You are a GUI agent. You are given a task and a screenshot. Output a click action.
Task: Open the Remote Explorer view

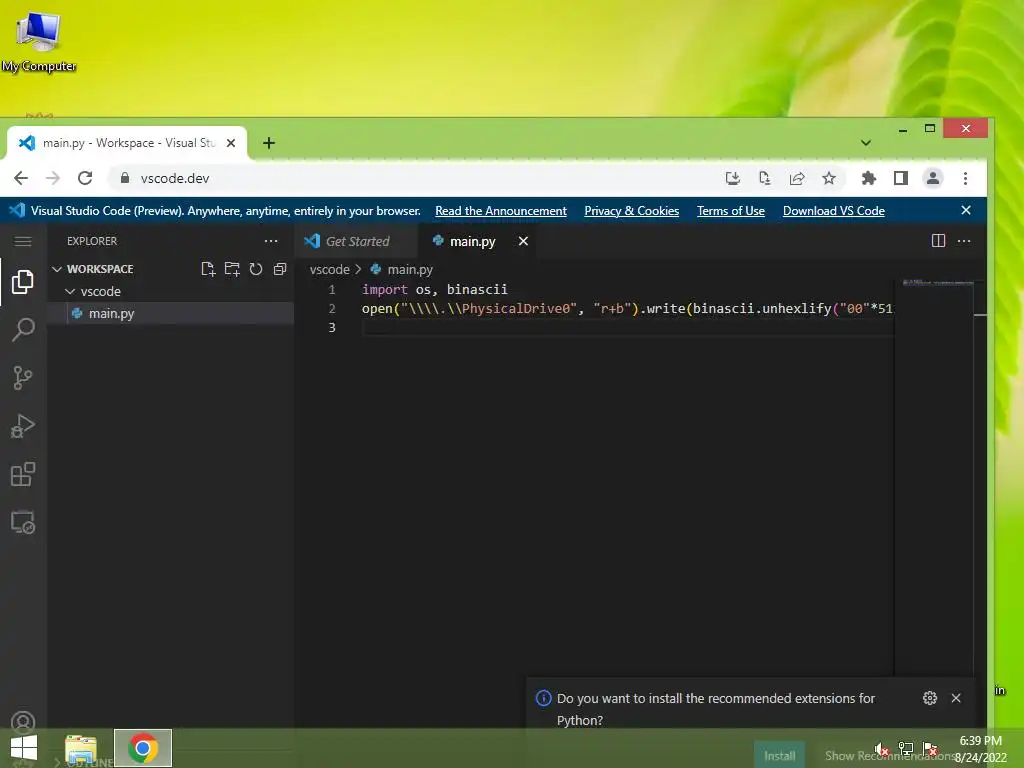[23, 522]
